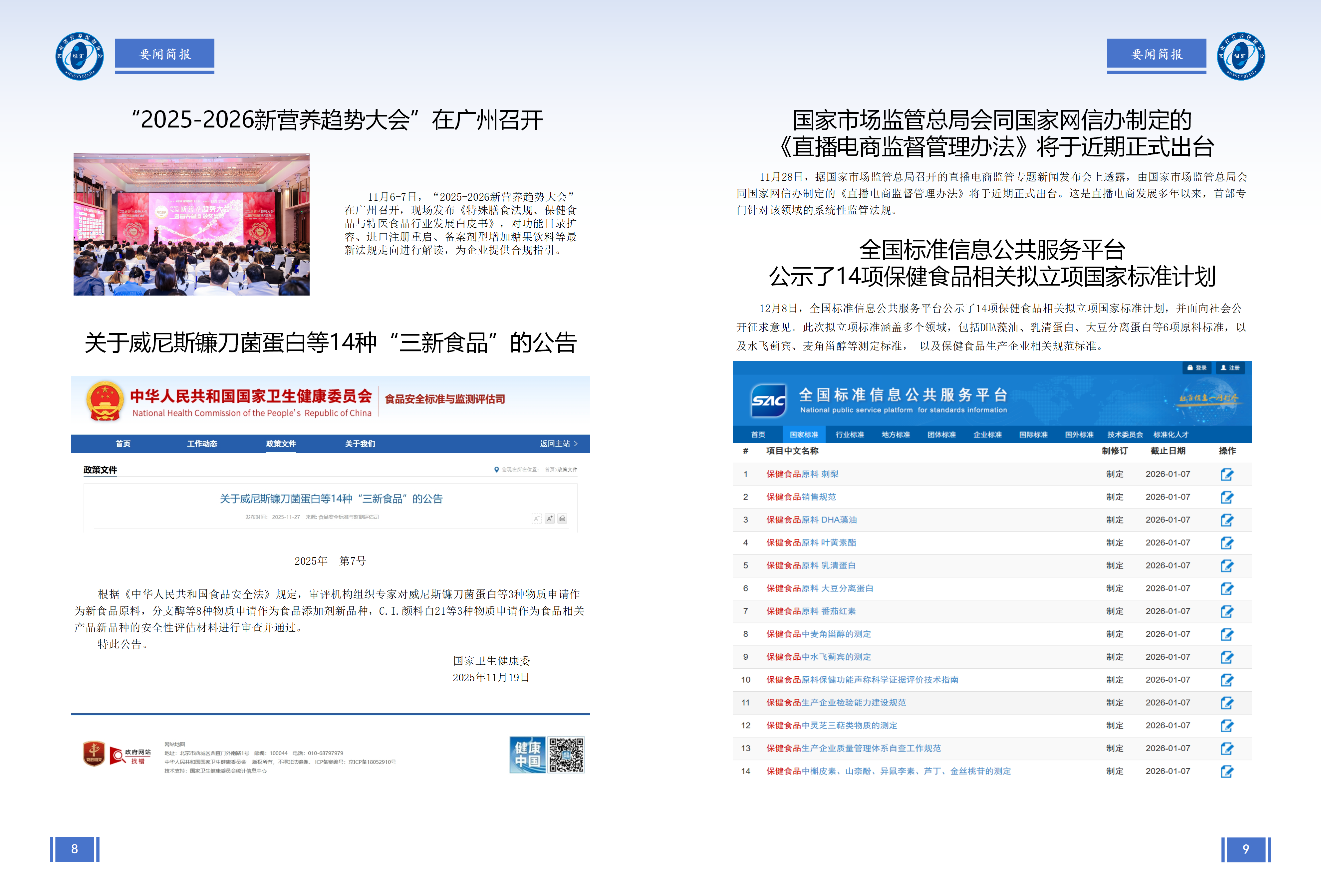Click the print icon in policy article
The width and height of the screenshot is (1321, 896).
pos(562,518)
